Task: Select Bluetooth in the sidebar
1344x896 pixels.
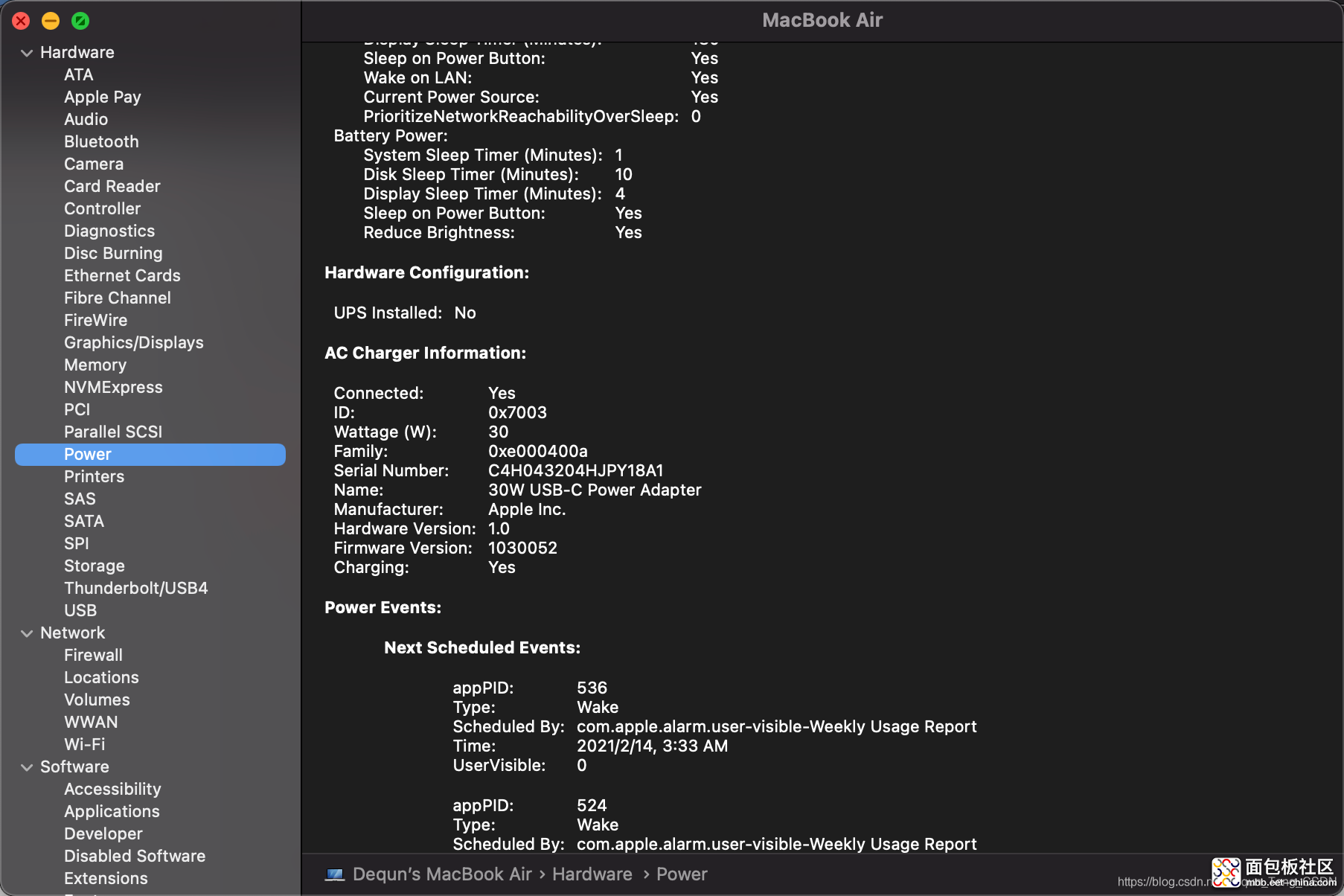Action: 101,142
